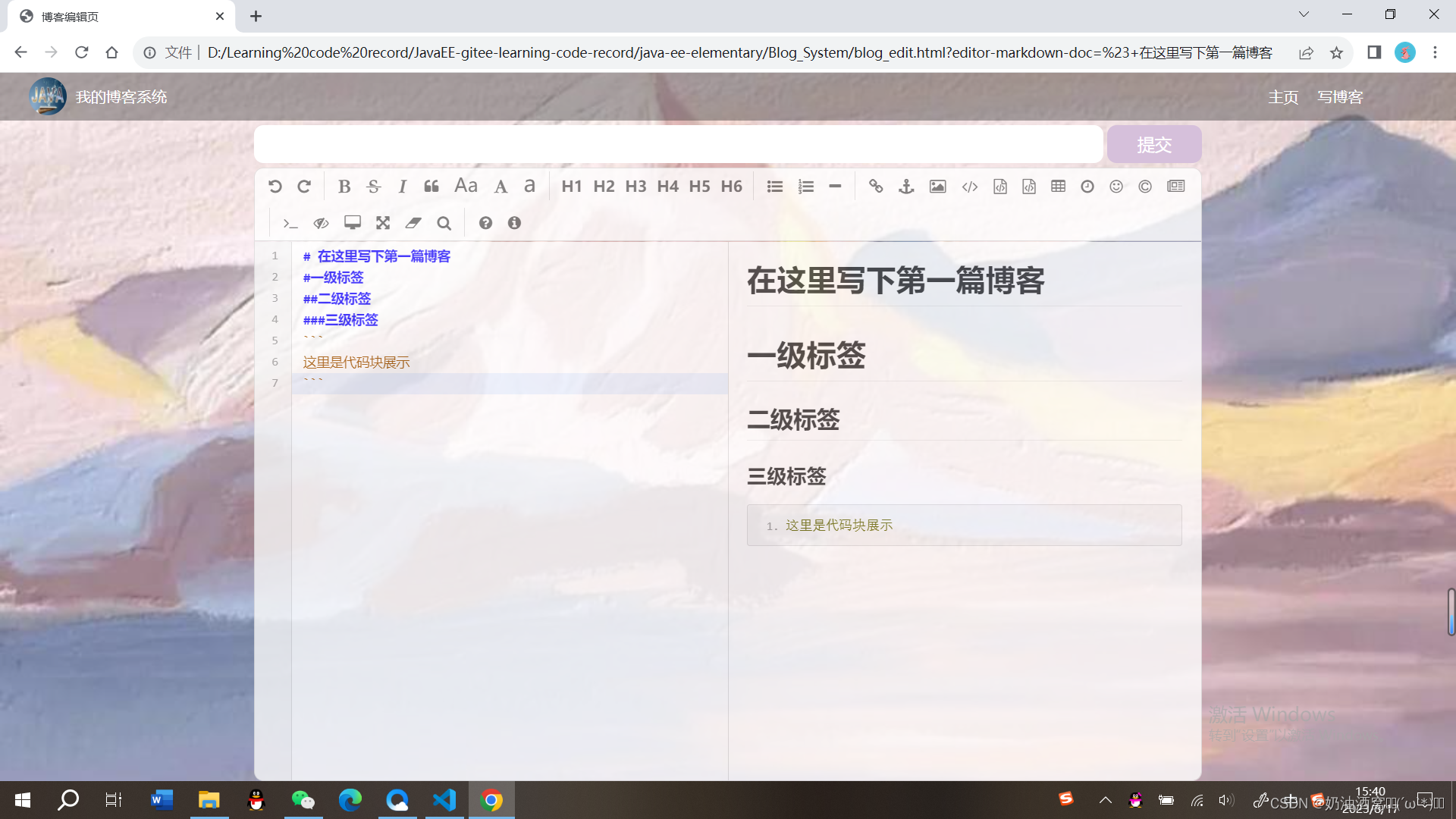Insert a table

coord(1059,187)
